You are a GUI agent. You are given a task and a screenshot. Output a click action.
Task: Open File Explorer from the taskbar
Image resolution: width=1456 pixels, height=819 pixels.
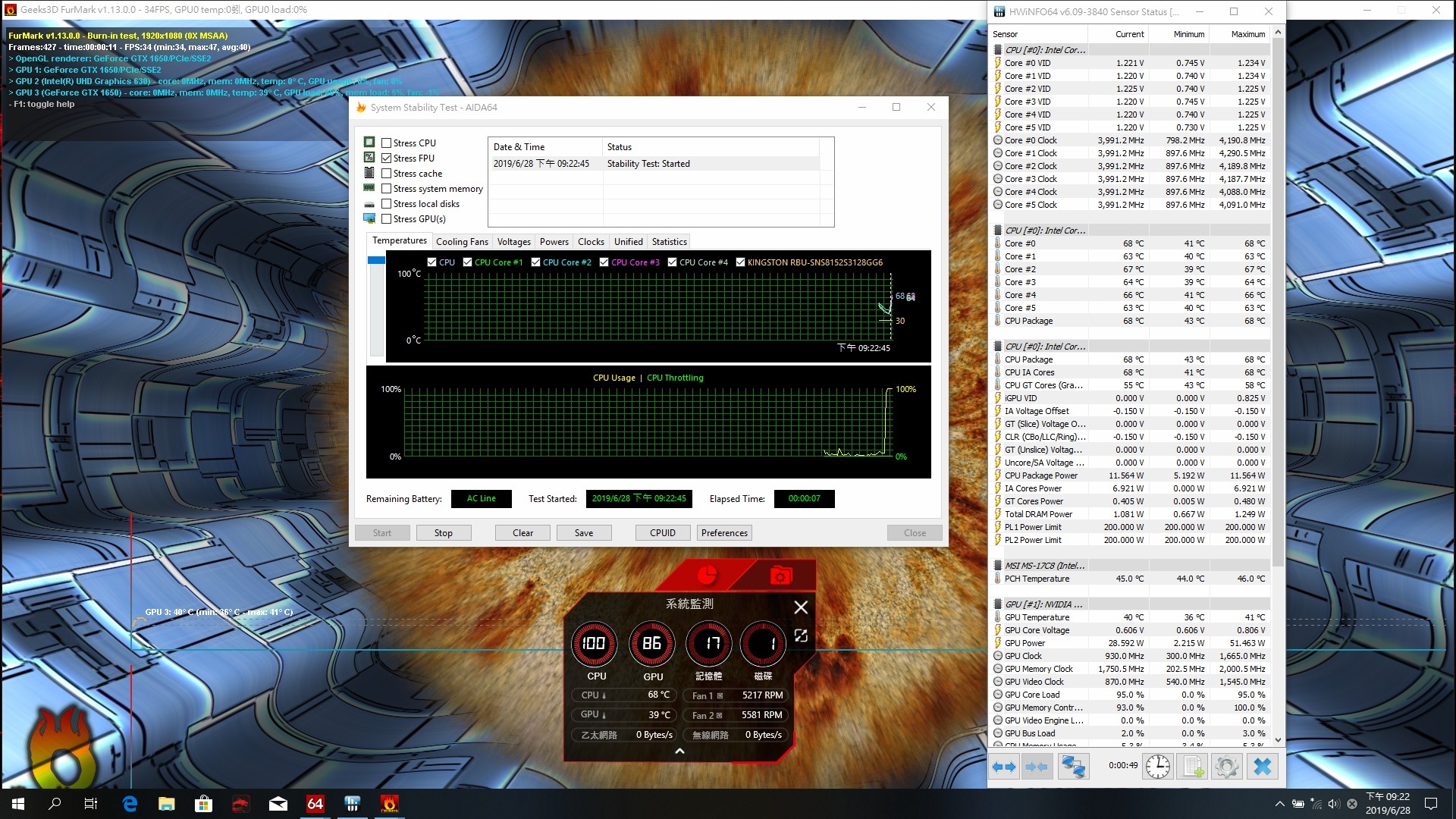[166, 804]
